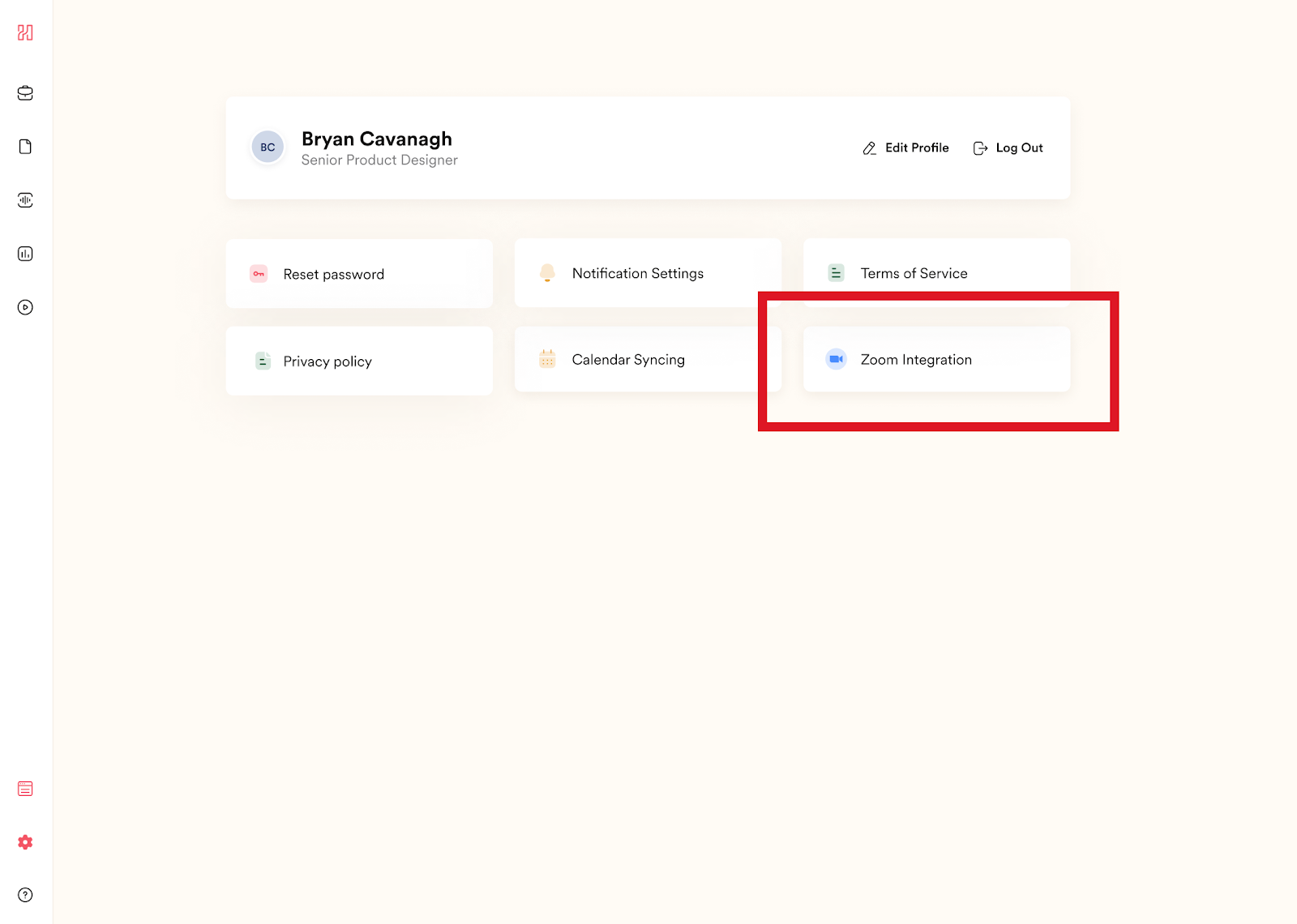Image resolution: width=1297 pixels, height=924 pixels.
Task: Open the Reset password card
Action: click(359, 274)
